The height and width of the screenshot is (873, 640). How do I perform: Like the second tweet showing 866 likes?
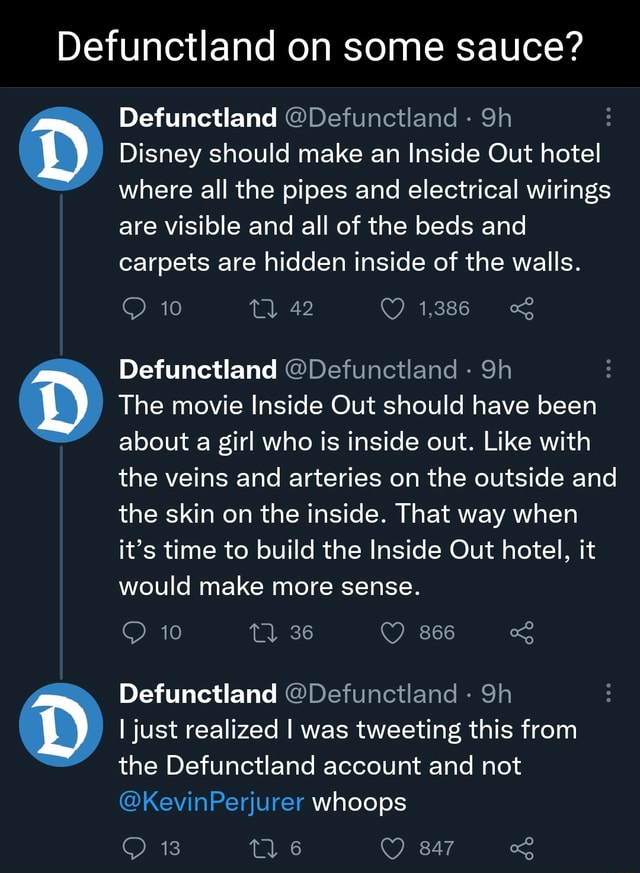coord(393,632)
